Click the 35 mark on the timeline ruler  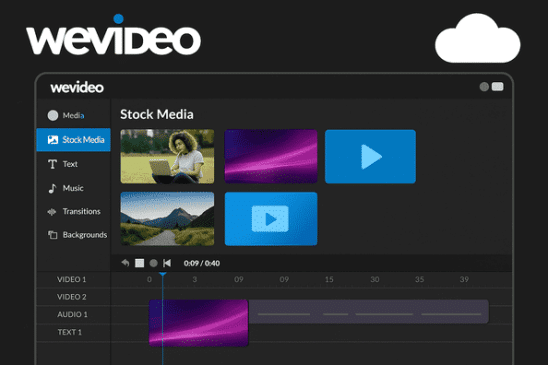419,279
